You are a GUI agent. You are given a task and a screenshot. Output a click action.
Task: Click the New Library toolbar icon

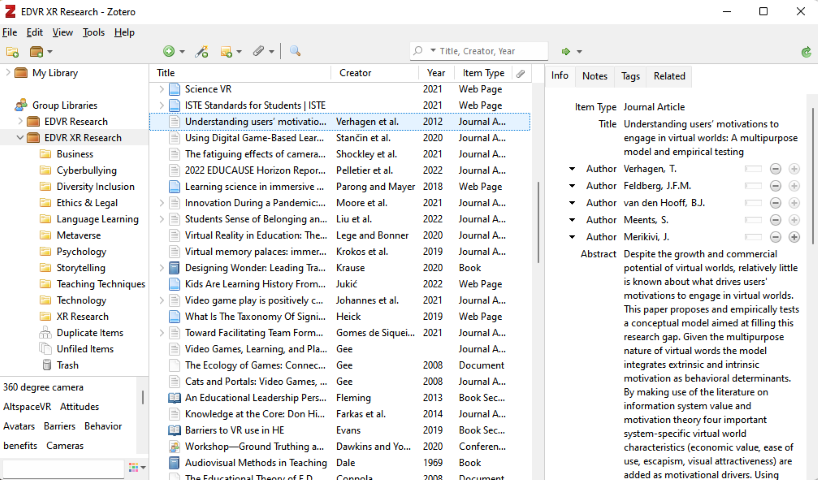pyautogui.click(x=37, y=52)
